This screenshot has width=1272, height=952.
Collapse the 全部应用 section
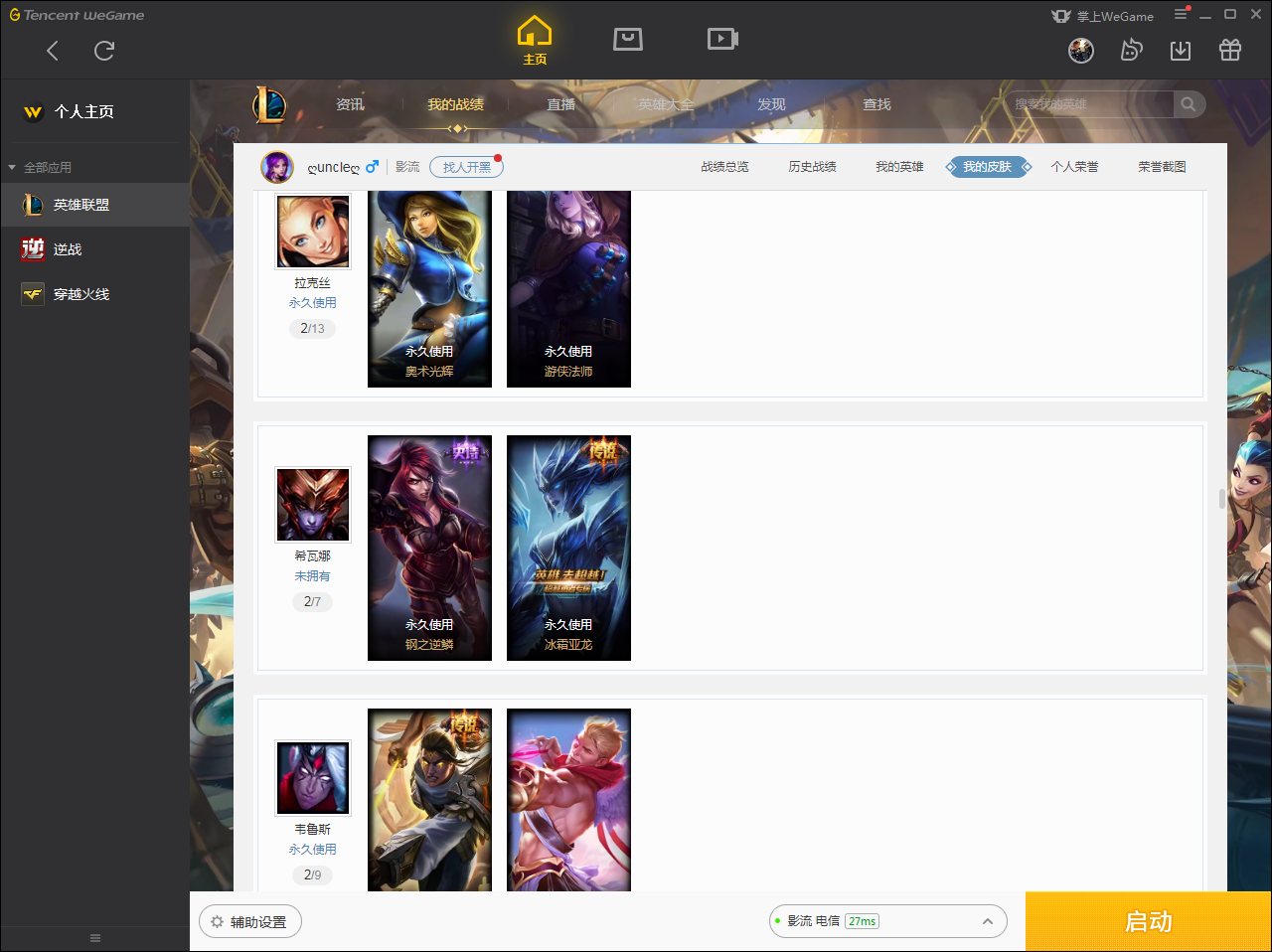coord(12,167)
